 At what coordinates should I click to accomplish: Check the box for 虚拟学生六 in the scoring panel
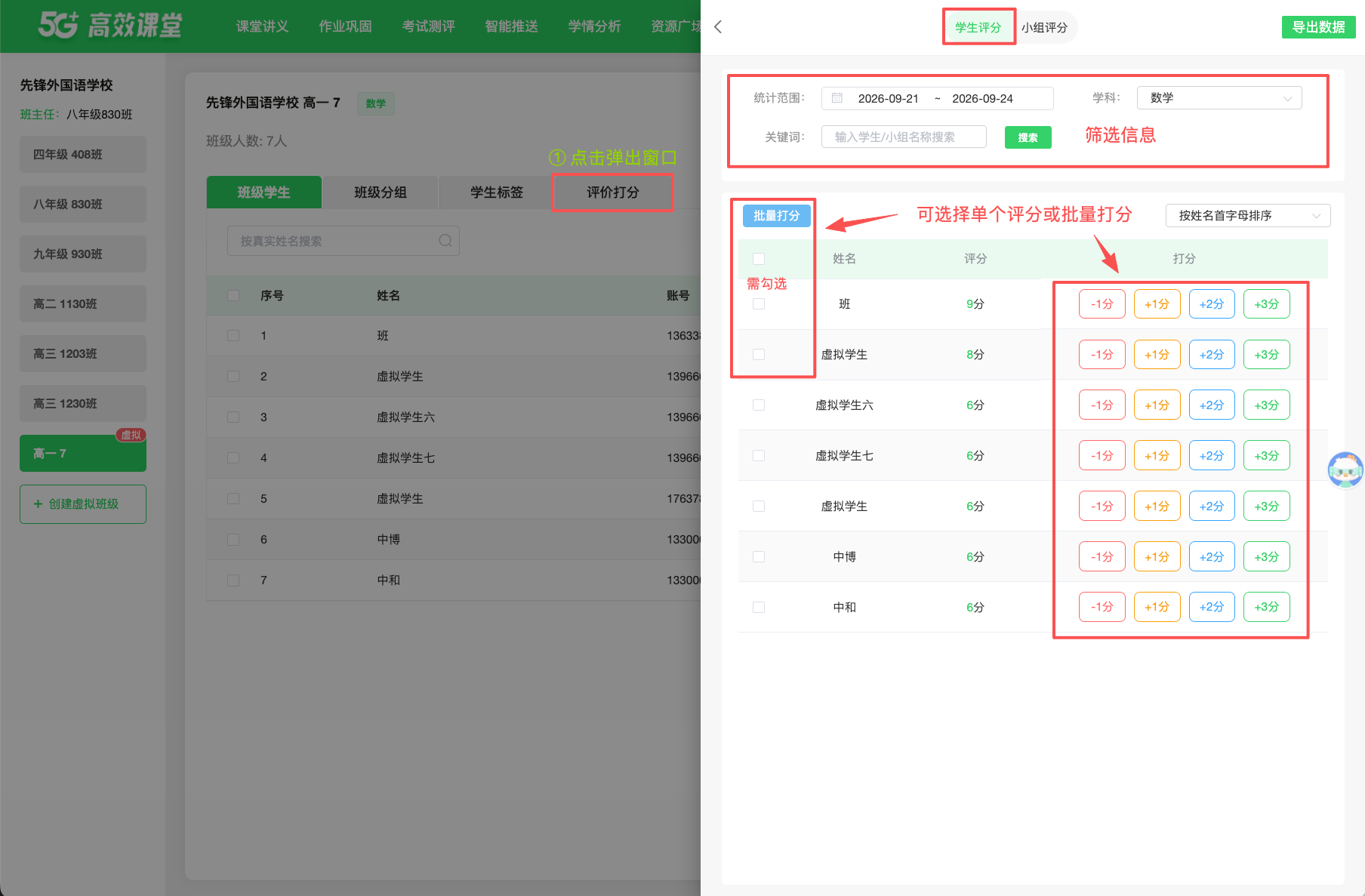759,405
